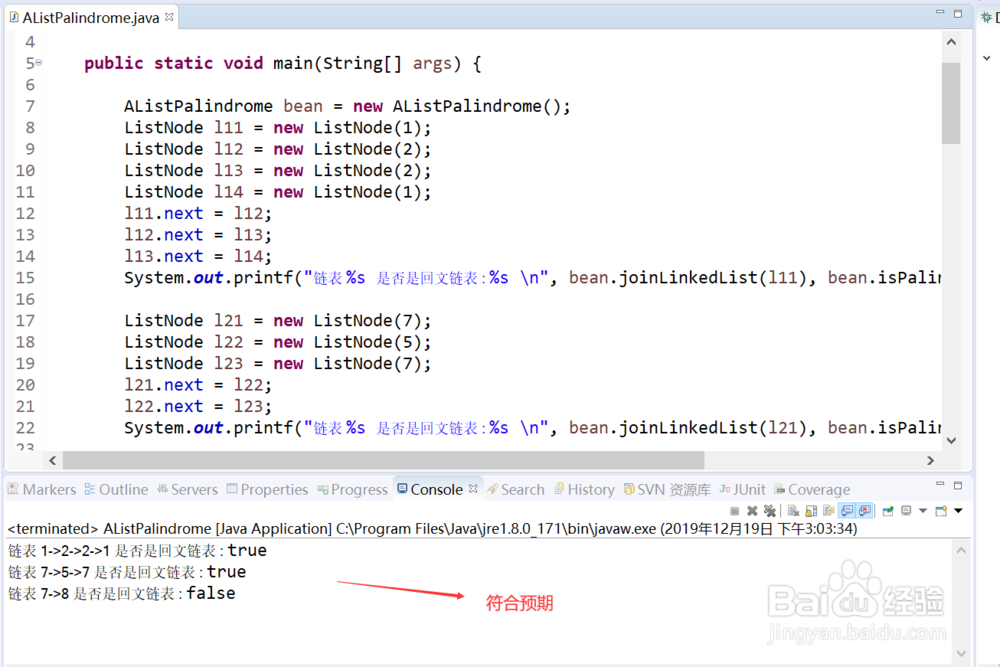Switch to the History tab
This screenshot has height=667, width=1000.
584,489
